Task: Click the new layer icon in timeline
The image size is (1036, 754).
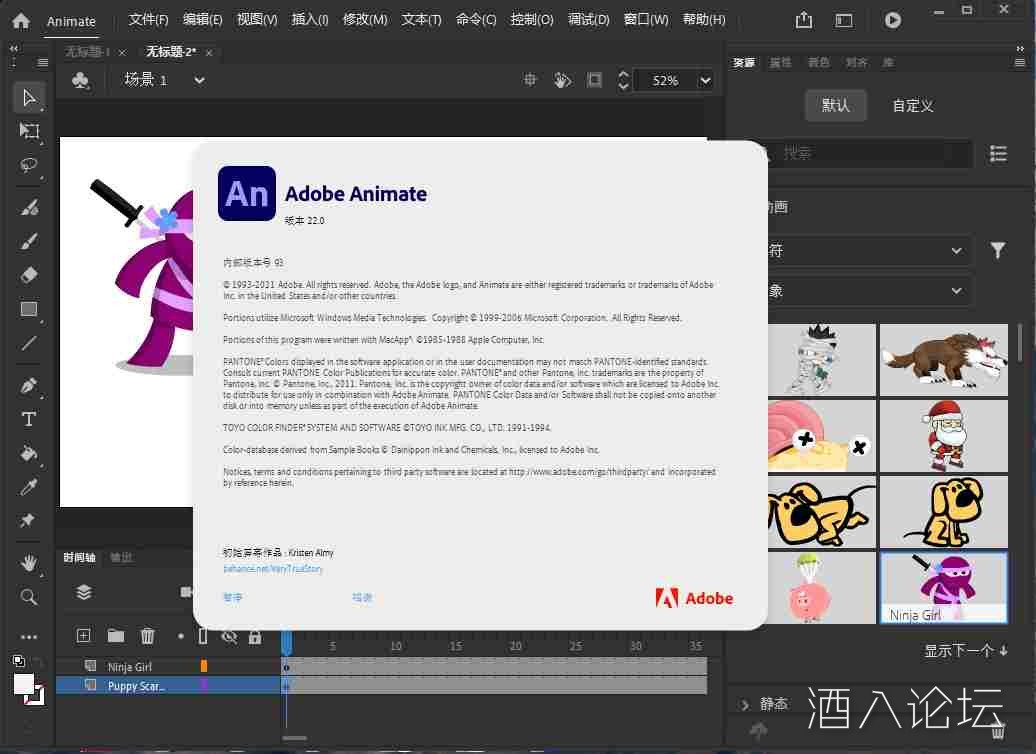Action: pyautogui.click(x=84, y=635)
